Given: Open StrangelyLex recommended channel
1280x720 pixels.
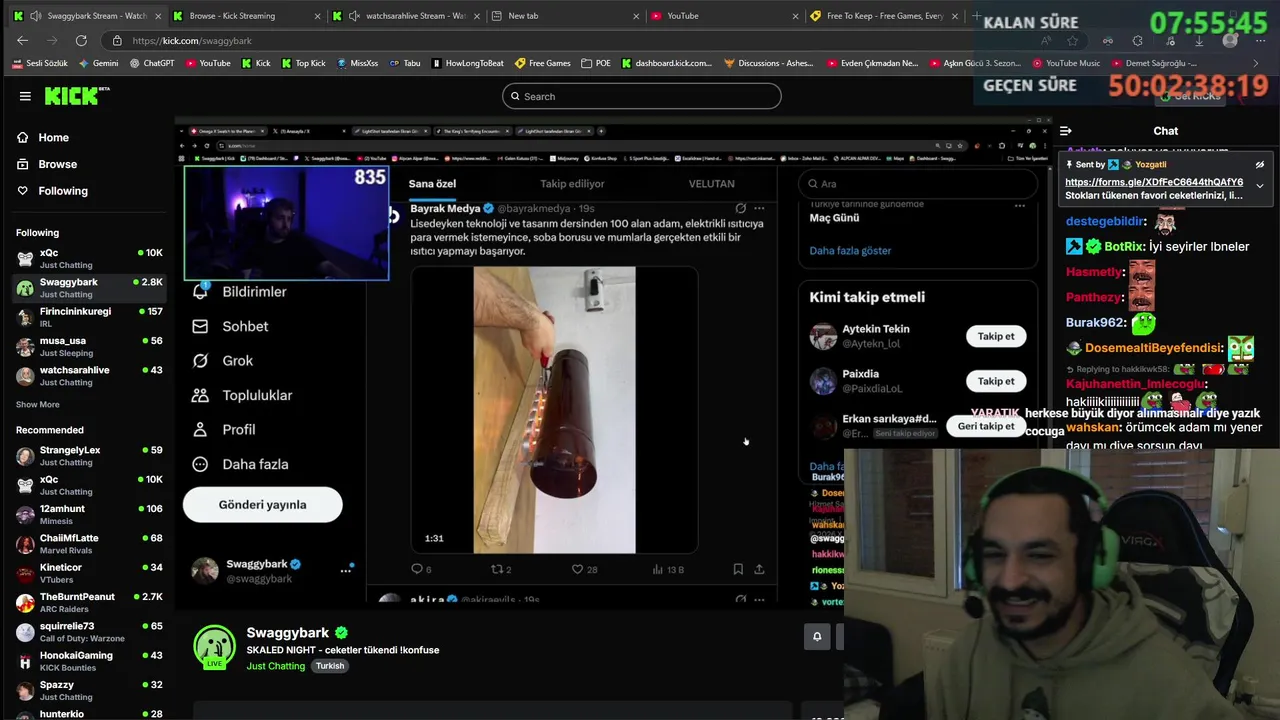Looking at the screenshot, I should [89, 456].
